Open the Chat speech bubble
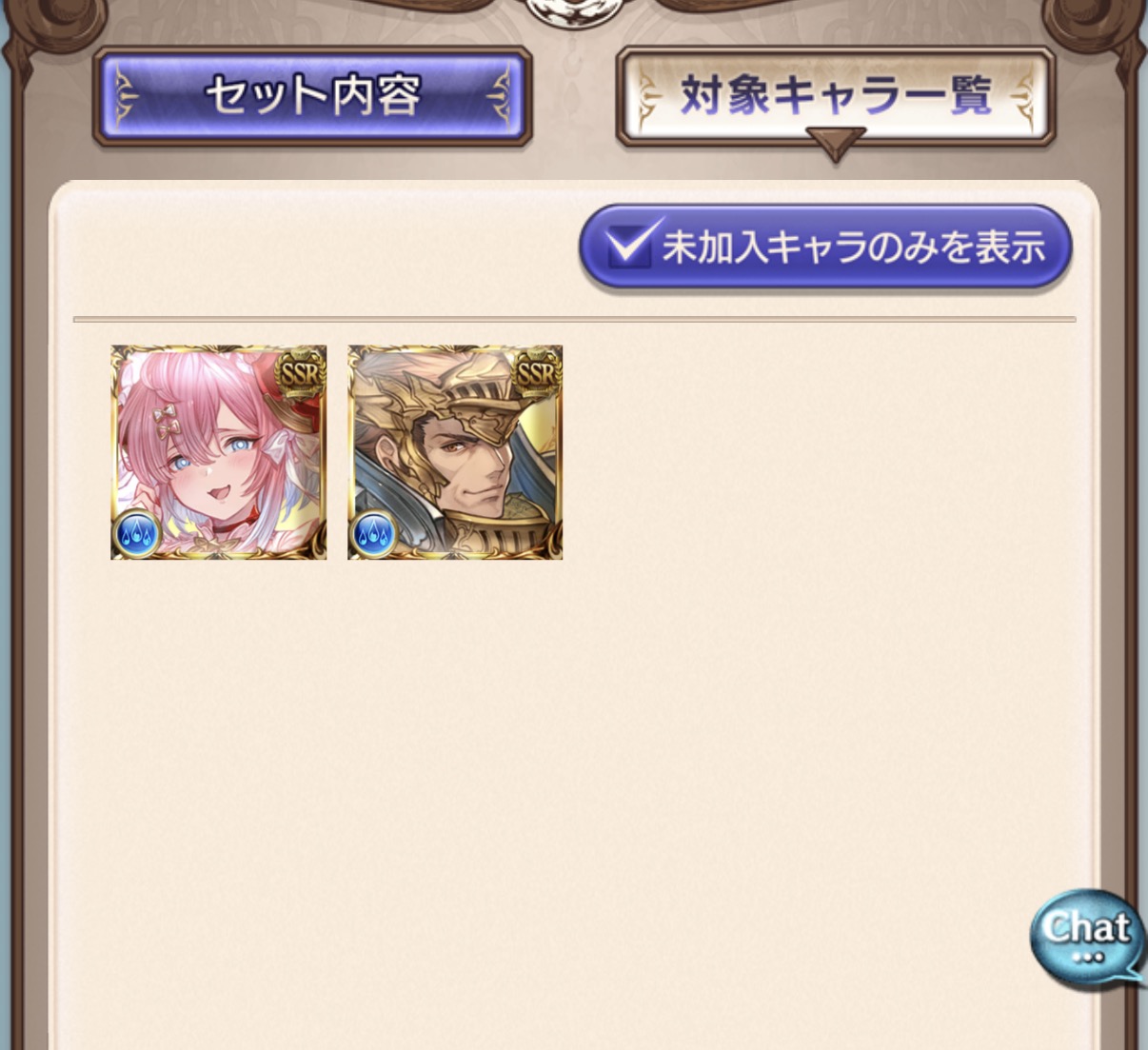 click(1087, 939)
